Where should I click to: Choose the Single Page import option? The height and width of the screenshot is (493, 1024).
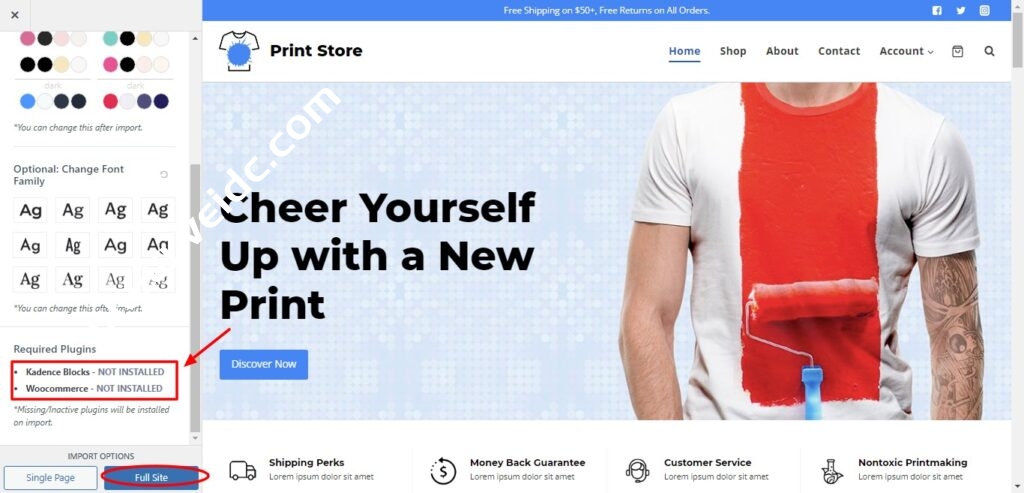[50, 477]
